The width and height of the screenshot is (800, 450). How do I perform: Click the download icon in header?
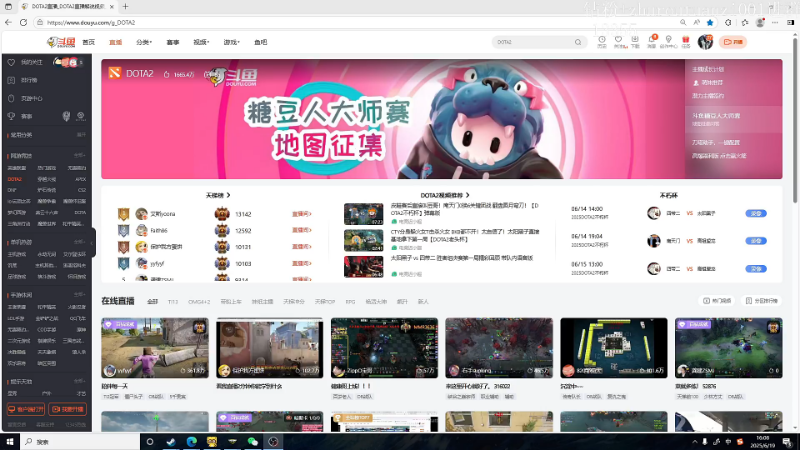[x=635, y=42]
